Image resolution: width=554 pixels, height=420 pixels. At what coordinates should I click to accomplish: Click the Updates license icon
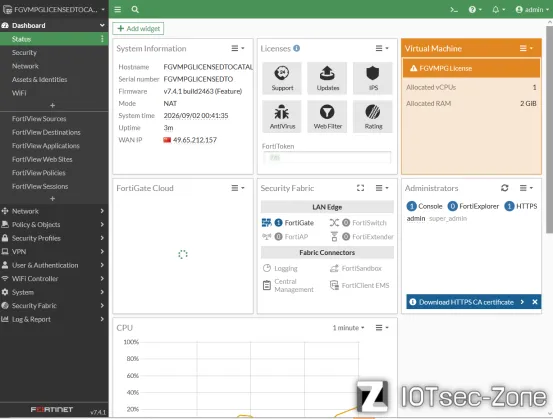[x=327, y=78]
